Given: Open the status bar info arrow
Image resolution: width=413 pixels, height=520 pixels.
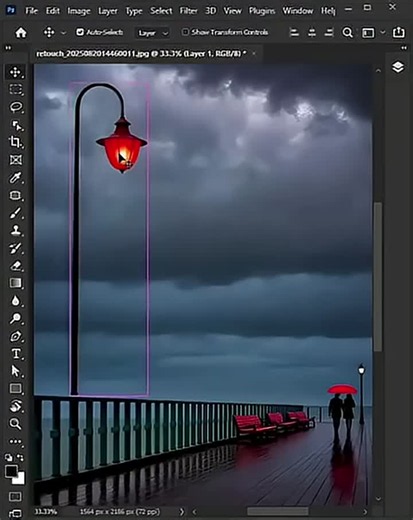Looking at the screenshot, I should click(x=182, y=511).
